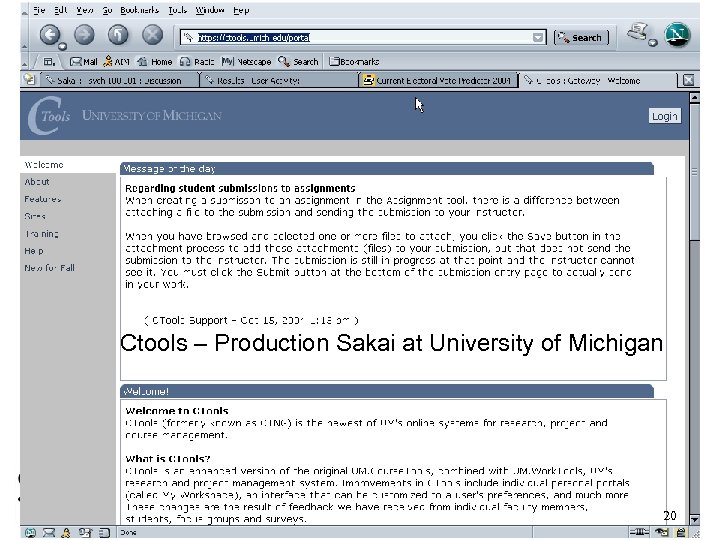Click the Navigator icon in status bar

point(30,533)
